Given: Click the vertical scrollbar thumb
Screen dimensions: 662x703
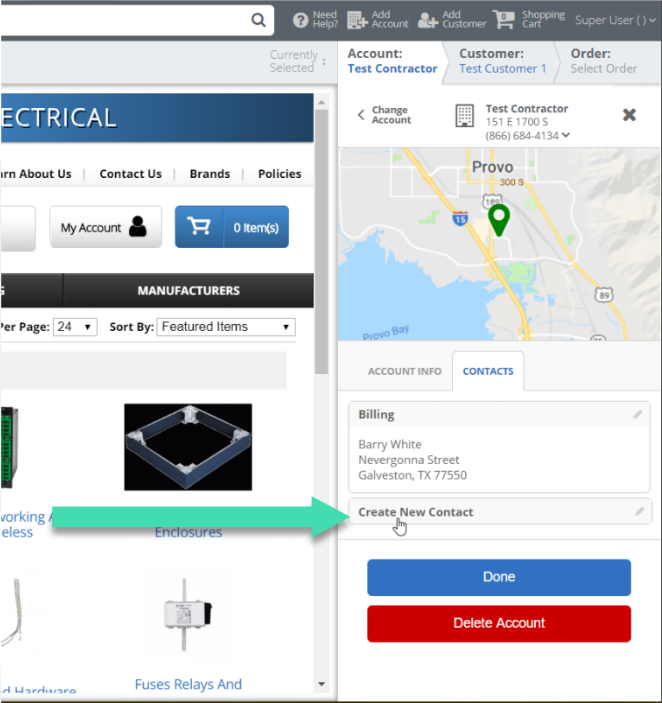Looking at the screenshot, I should (321, 242).
